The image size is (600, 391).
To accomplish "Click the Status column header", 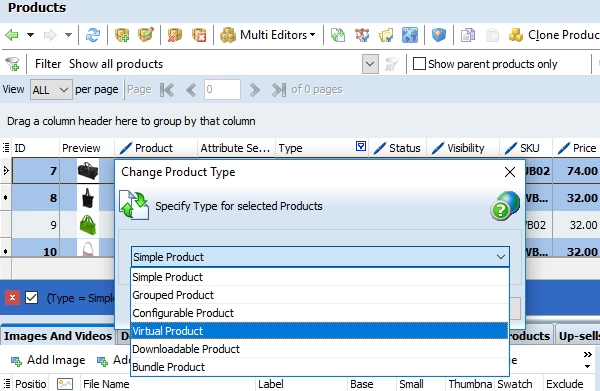I will click(x=398, y=148).
